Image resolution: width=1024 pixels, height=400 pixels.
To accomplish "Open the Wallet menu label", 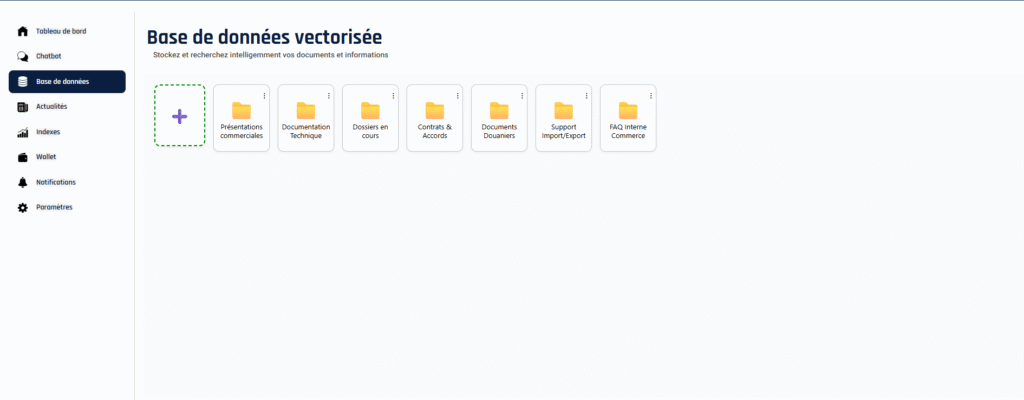I will [46, 157].
